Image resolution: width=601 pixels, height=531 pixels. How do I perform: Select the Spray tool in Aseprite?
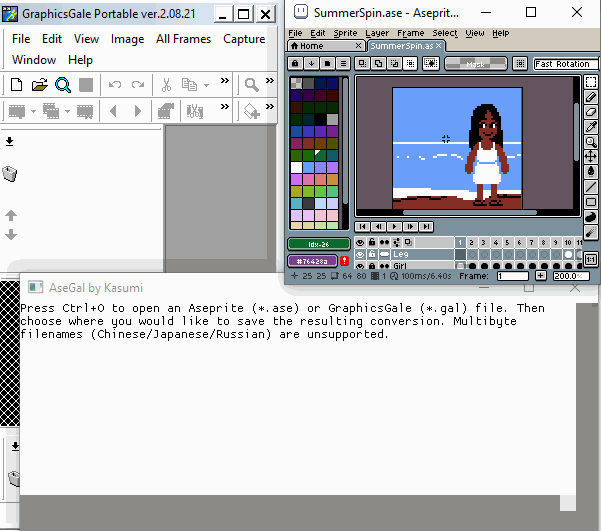click(591, 232)
